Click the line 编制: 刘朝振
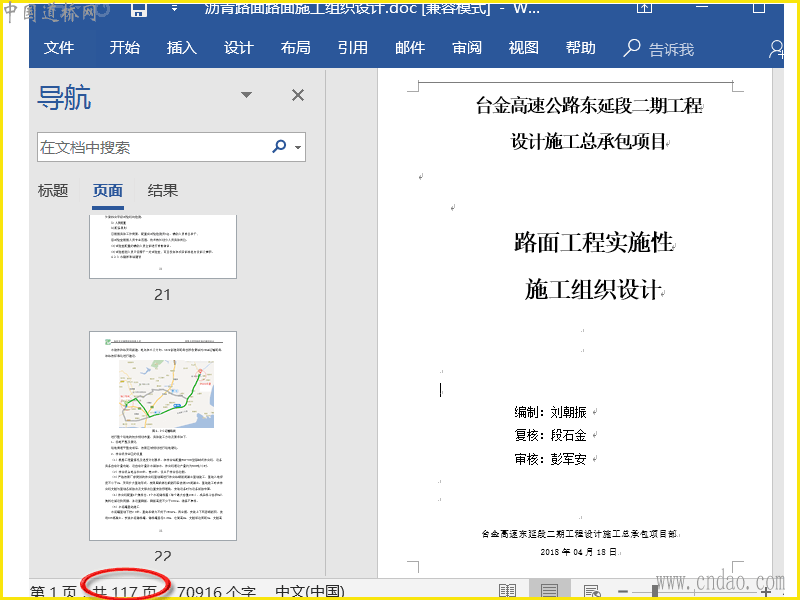 (551, 412)
